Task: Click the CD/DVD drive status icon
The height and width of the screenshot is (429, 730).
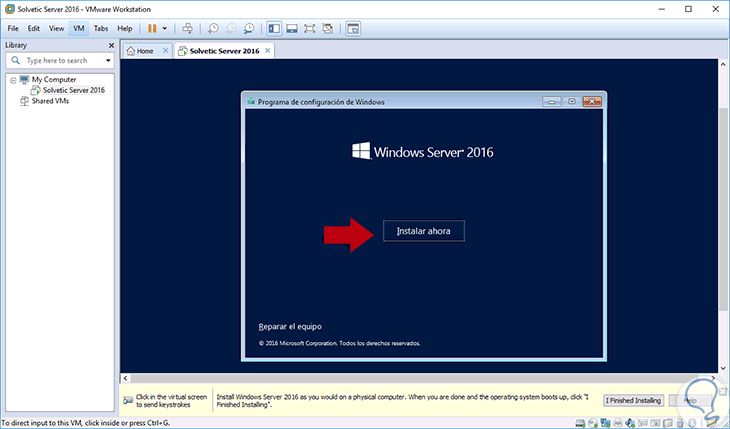Action: pyautogui.click(x=593, y=423)
